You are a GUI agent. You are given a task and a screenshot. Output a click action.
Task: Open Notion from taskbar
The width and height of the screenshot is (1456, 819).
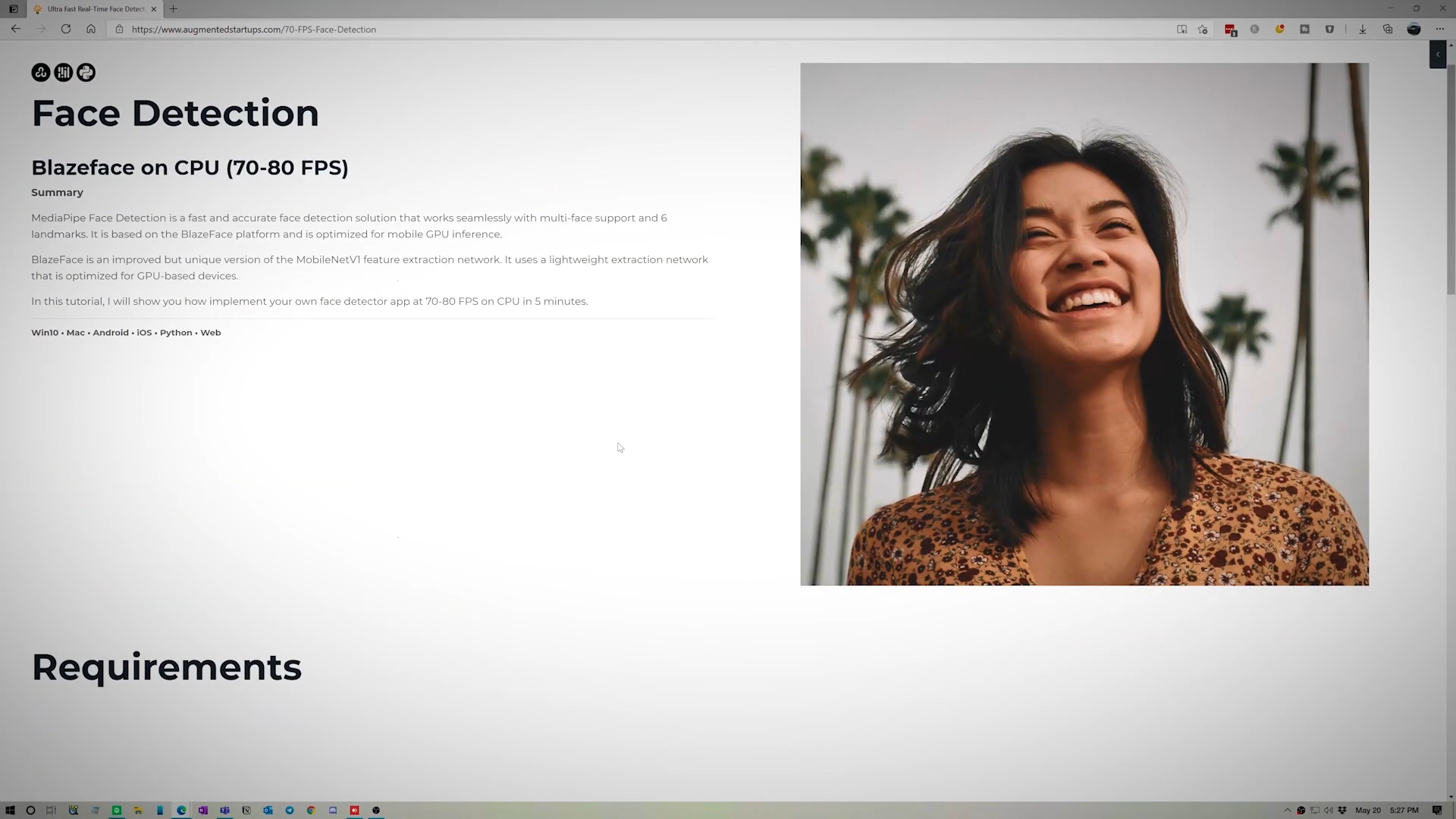click(246, 810)
